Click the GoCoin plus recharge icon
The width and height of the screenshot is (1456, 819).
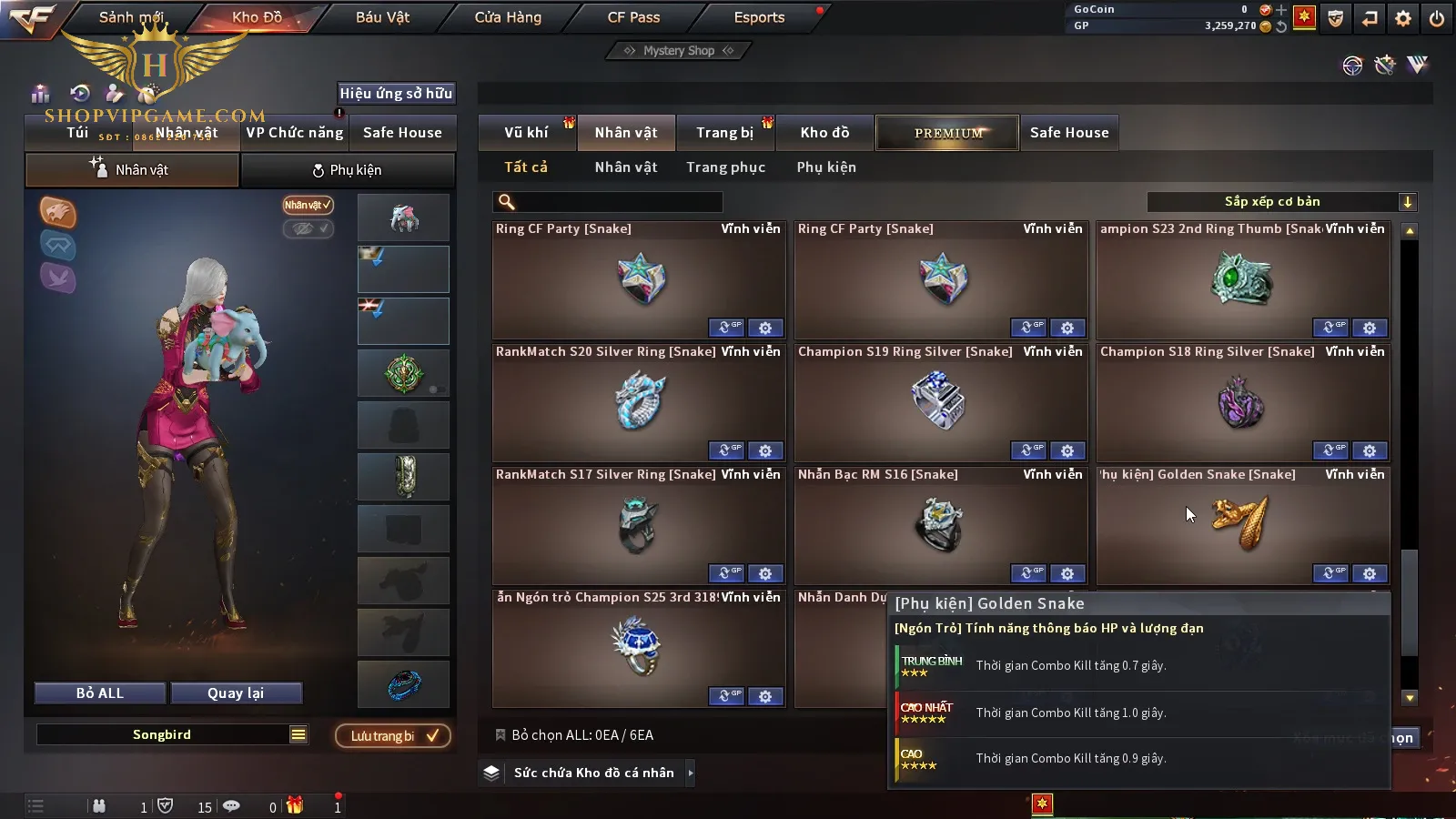pos(1281,10)
